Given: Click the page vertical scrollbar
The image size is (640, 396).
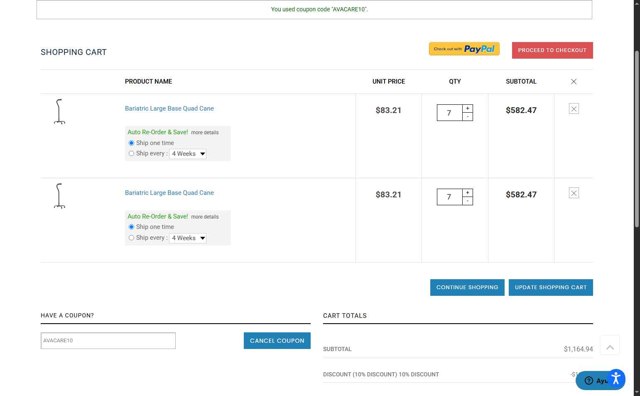Looking at the screenshot, I should pos(637,139).
